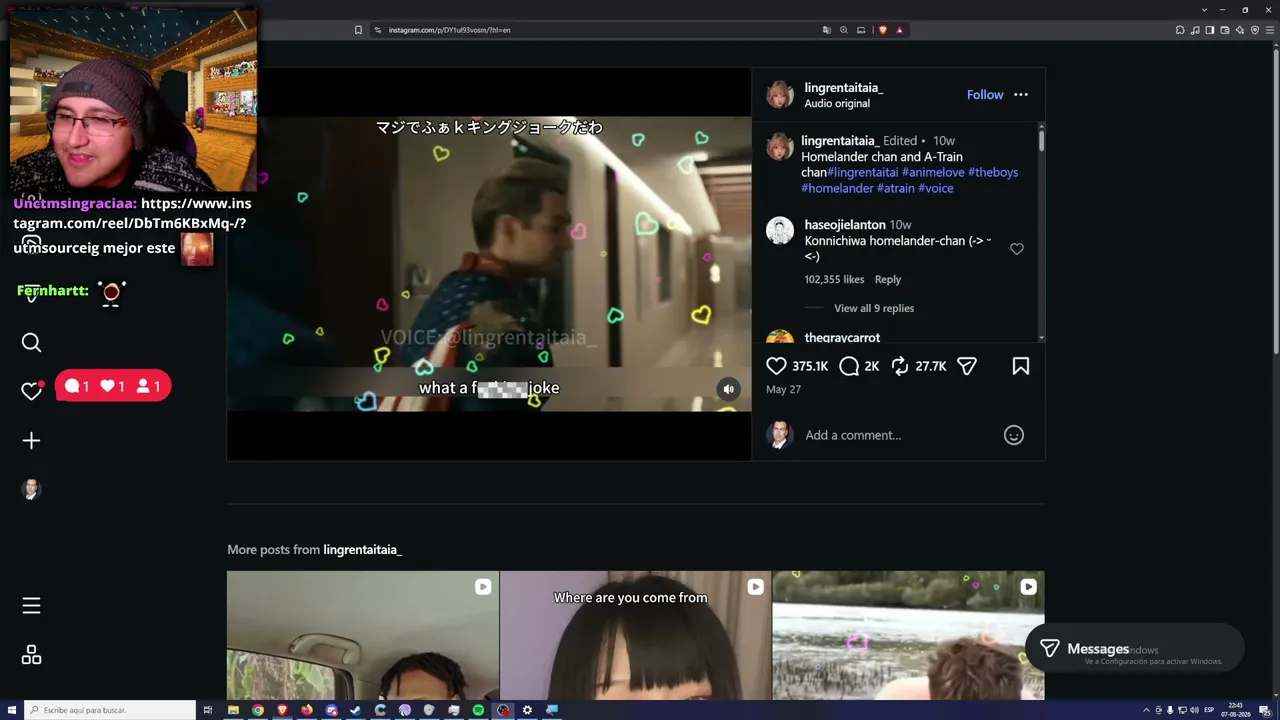1280x720 pixels.
Task: Switch the ESP keyboard language
Action: click(1210, 710)
